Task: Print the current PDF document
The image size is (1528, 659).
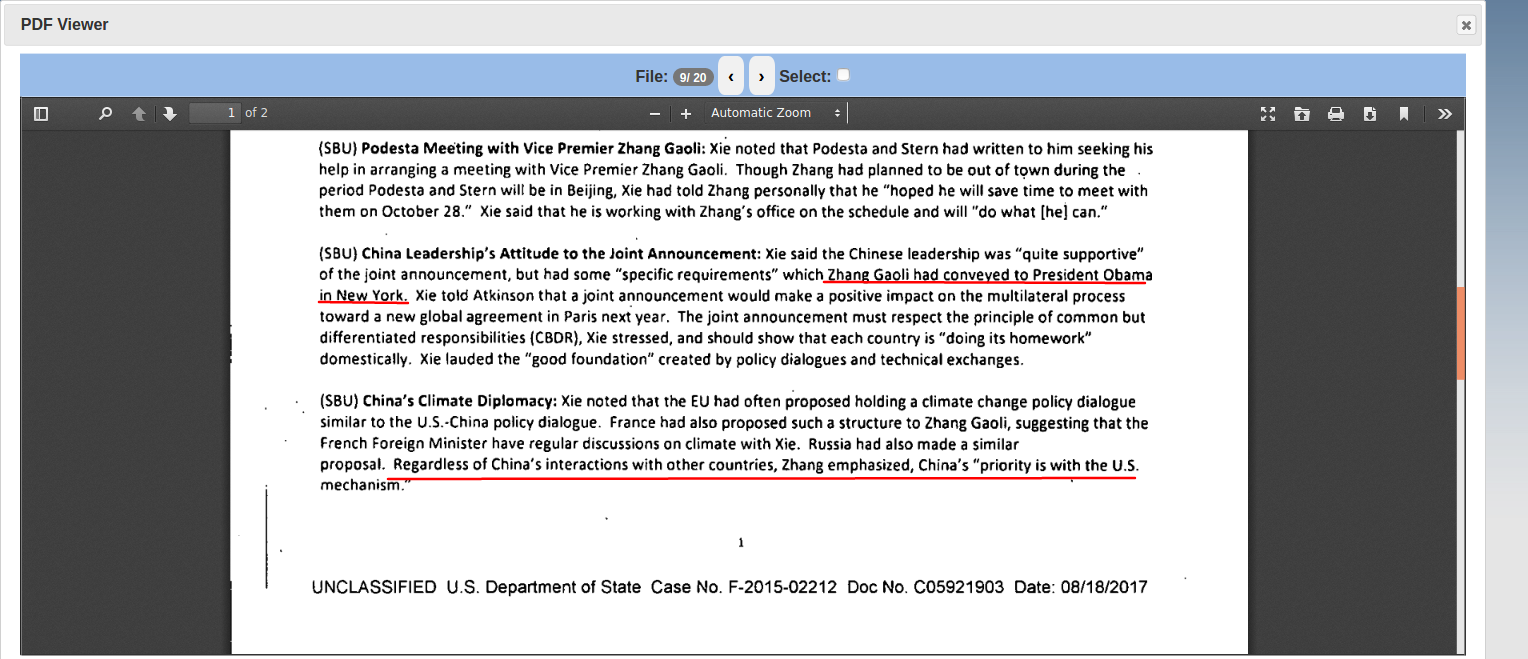Action: (1336, 114)
